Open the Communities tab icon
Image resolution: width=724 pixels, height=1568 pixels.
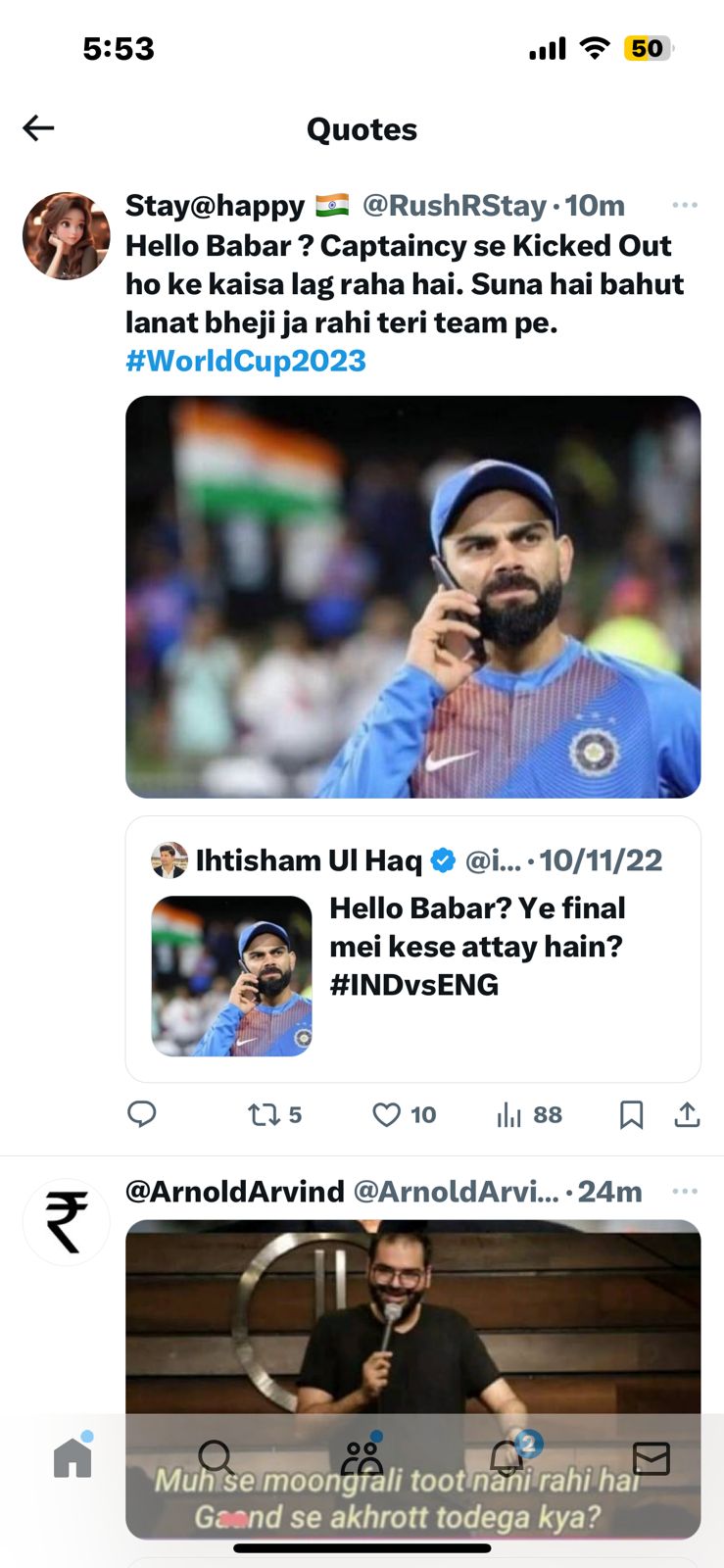point(362,1458)
